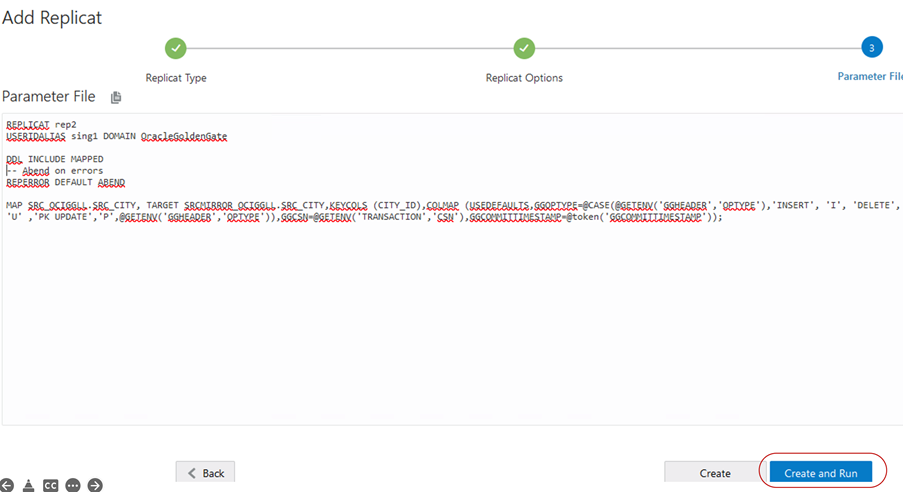Image resolution: width=903 pixels, height=492 pixels.
Task: Go to the previous slide with the left arrow icon
Action: tap(6, 485)
